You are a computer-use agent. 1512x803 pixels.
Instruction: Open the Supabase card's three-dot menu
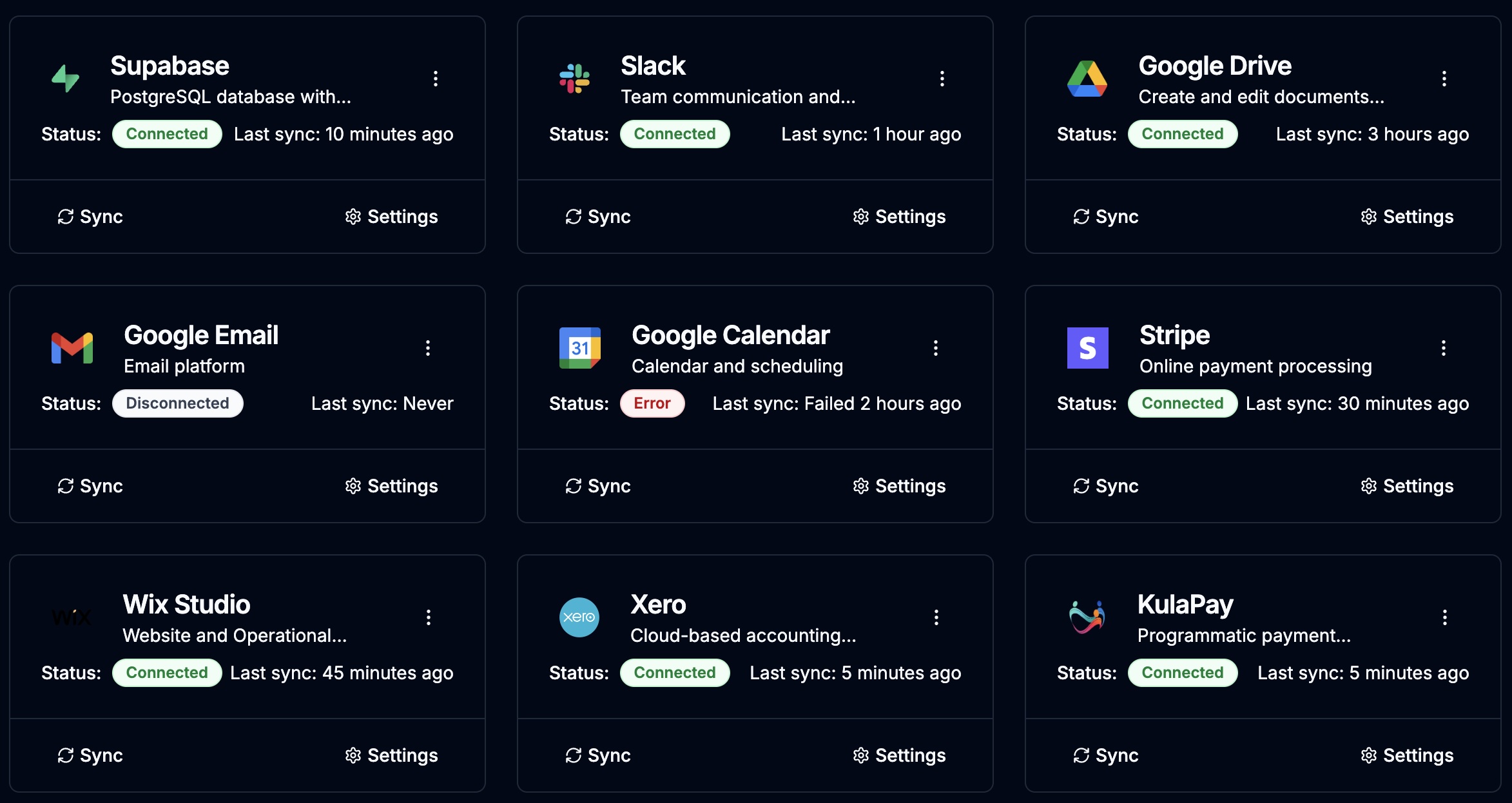[436, 79]
